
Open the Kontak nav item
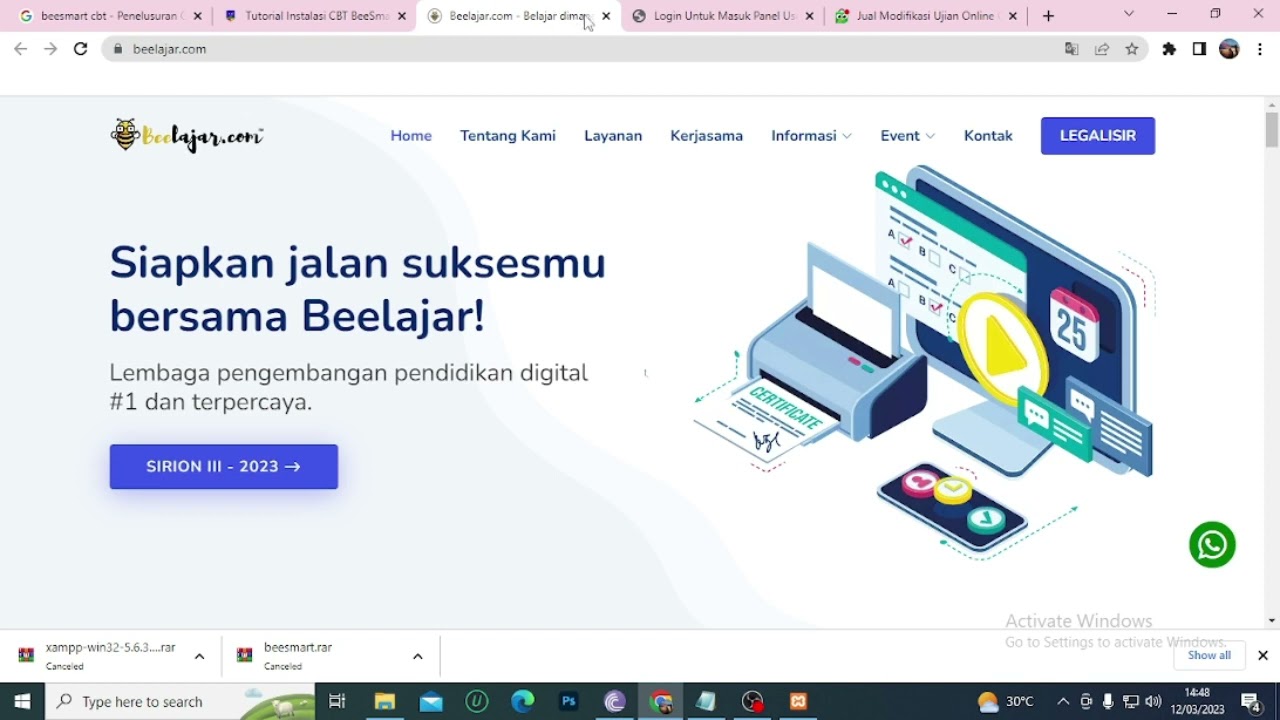click(988, 136)
